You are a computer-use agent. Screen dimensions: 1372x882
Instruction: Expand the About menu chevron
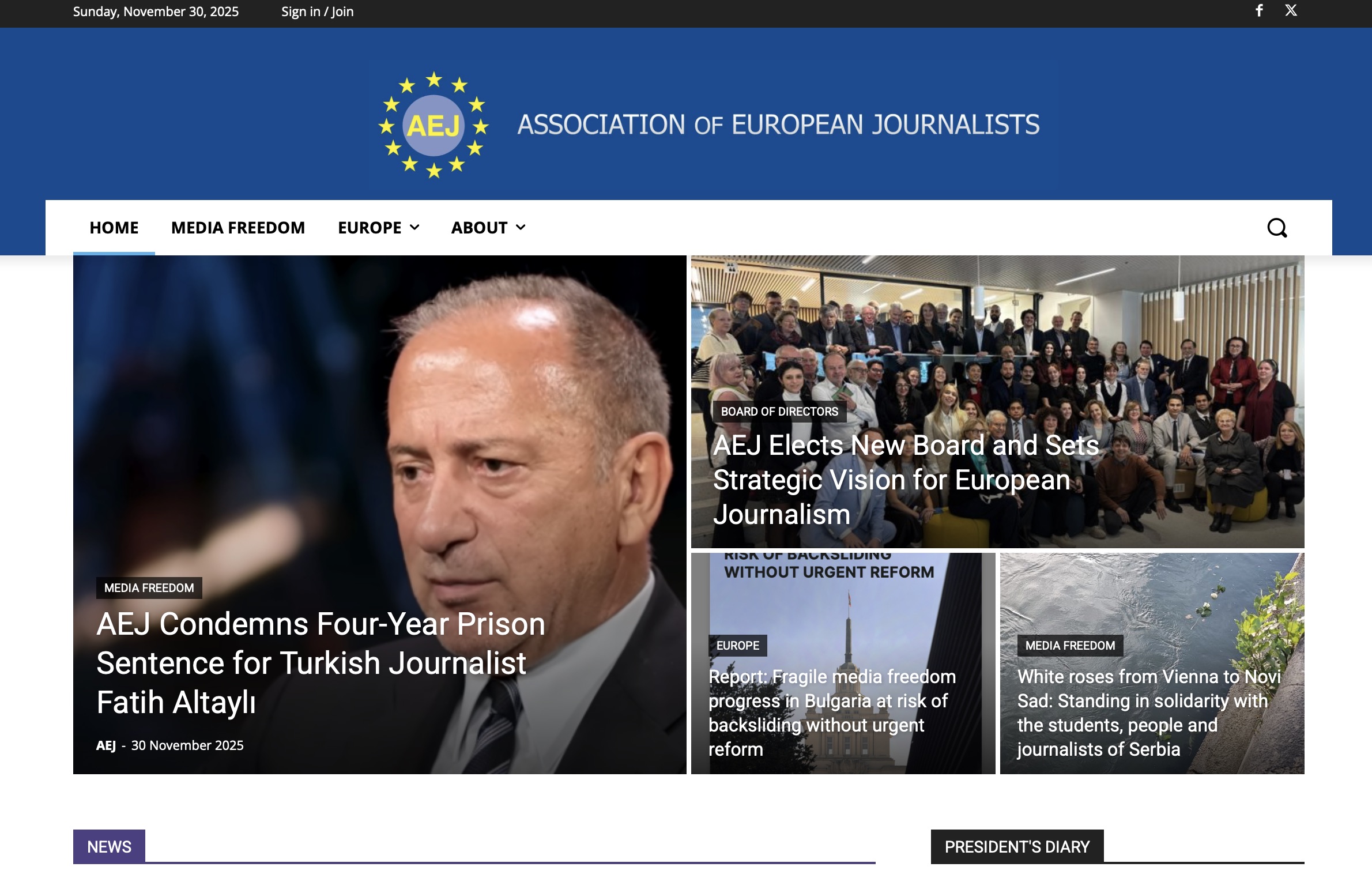521,228
